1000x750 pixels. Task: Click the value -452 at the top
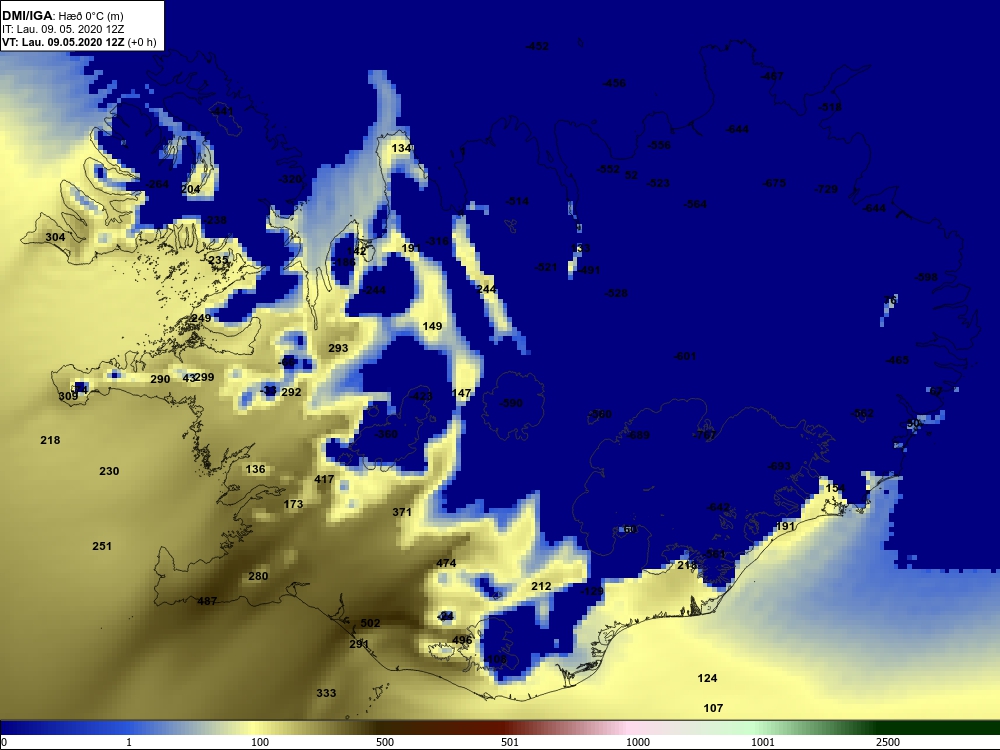[x=537, y=46]
